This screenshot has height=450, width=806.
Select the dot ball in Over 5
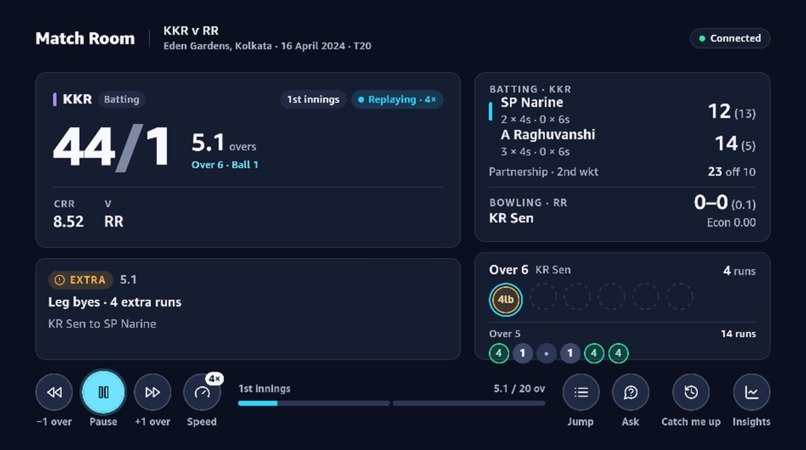546,353
